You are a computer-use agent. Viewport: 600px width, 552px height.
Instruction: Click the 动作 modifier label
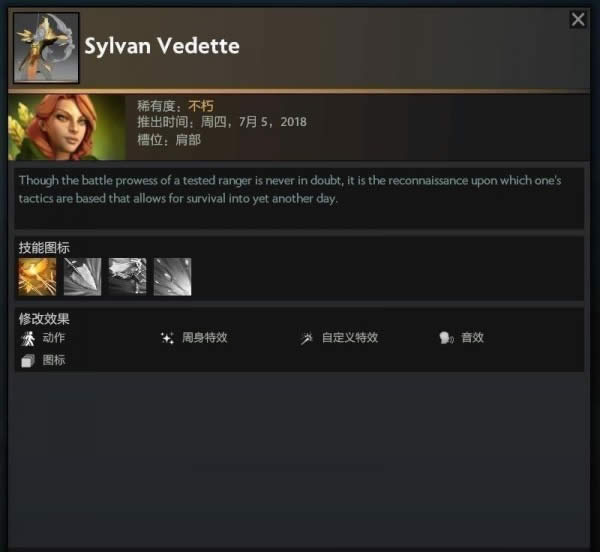[x=54, y=338]
